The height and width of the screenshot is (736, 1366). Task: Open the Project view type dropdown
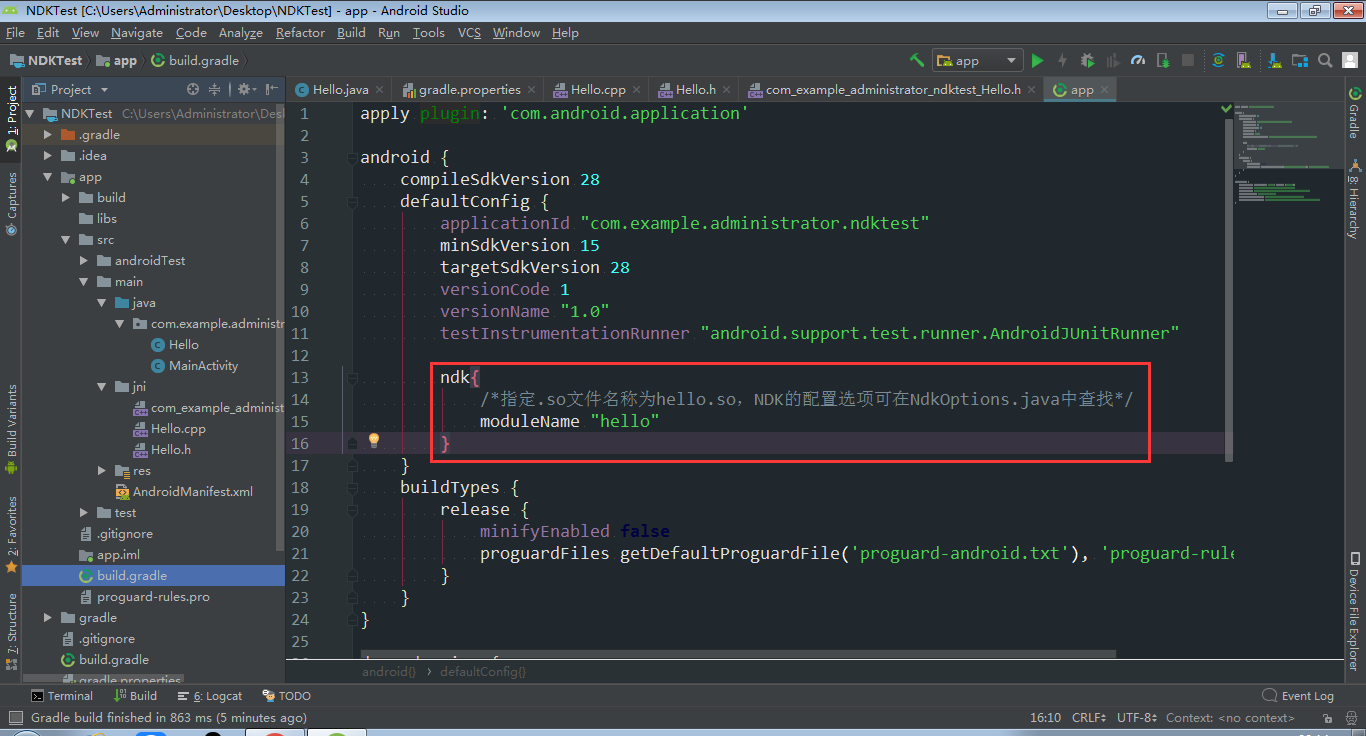[x=70, y=89]
